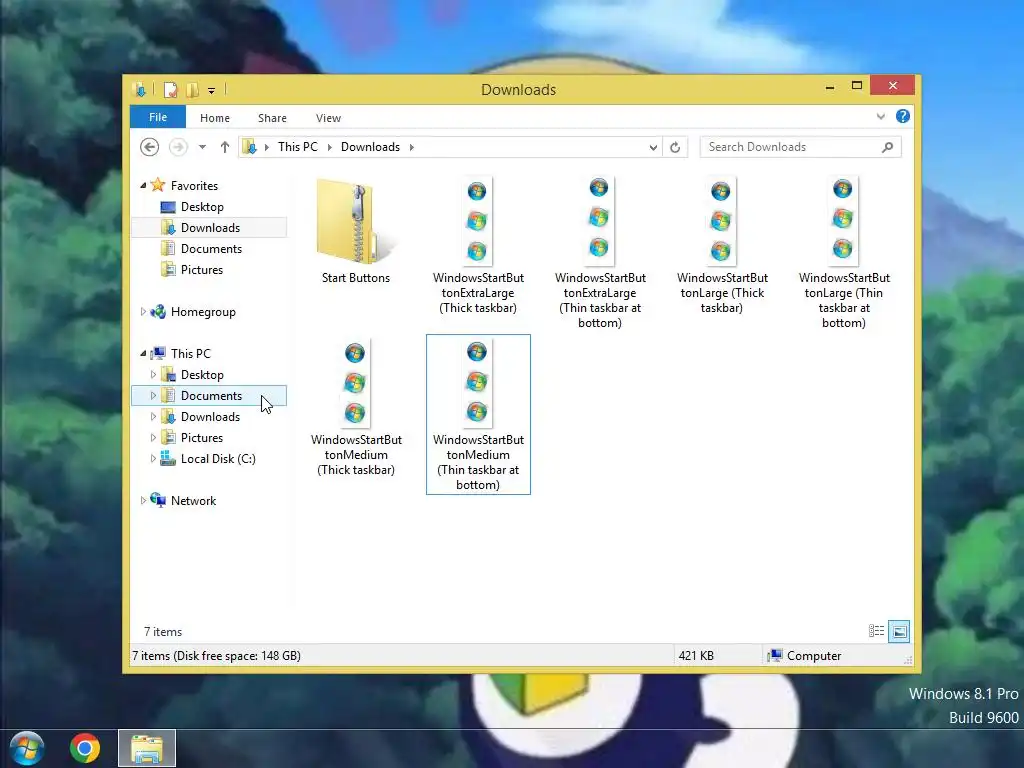Switch to the View ribbon tab
The width and height of the screenshot is (1024, 768).
pyautogui.click(x=328, y=118)
